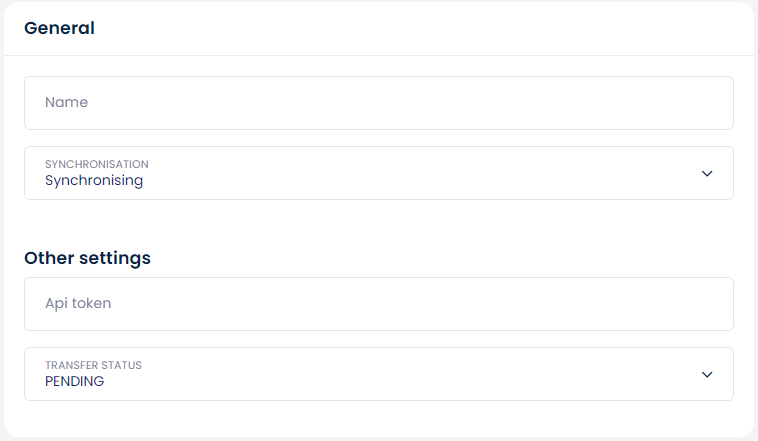Open the Transfer status dropdown
Image resolution: width=758 pixels, height=441 pixels.
(x=378, y=374)
